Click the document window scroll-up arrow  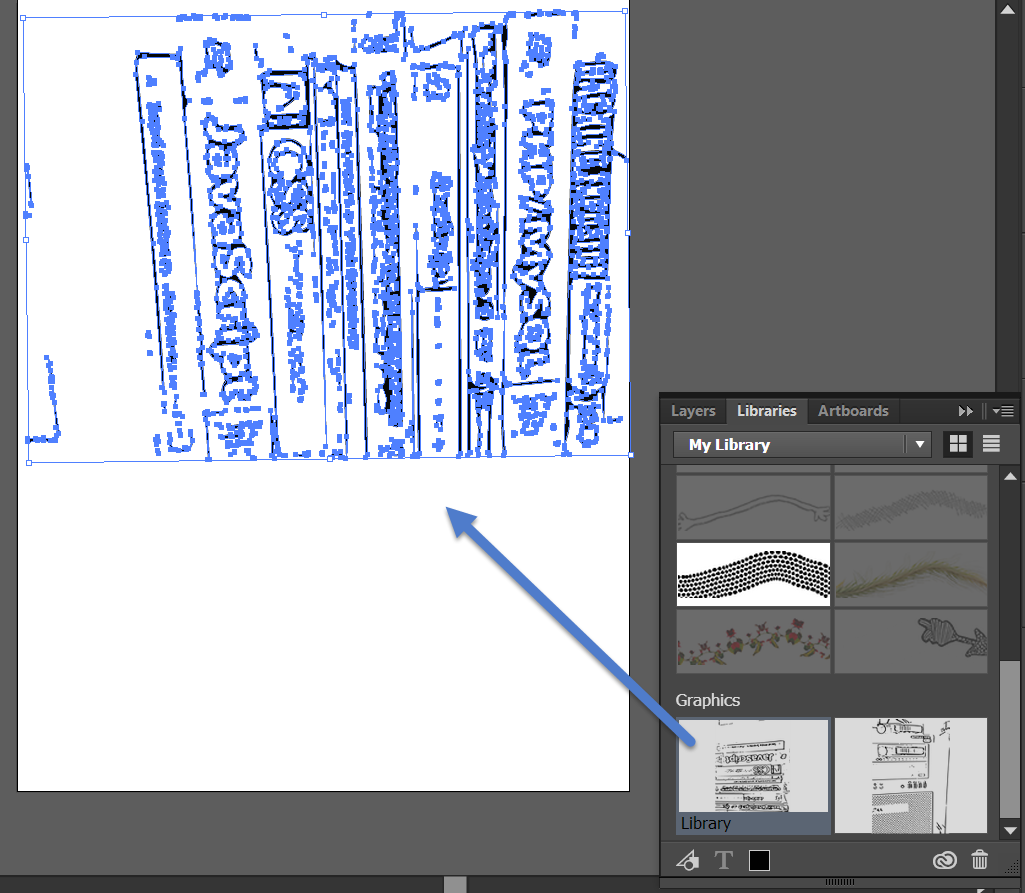pyautogui.click(x=1007, y=9)
